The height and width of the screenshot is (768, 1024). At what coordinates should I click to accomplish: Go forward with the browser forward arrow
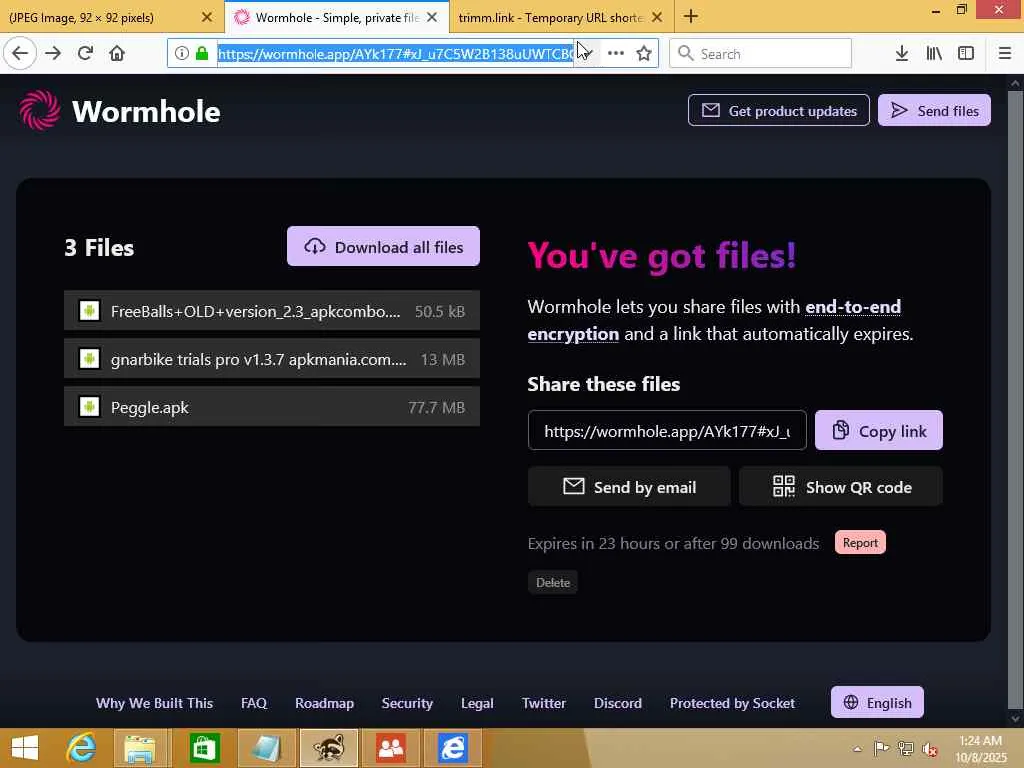tap(53, 53)
